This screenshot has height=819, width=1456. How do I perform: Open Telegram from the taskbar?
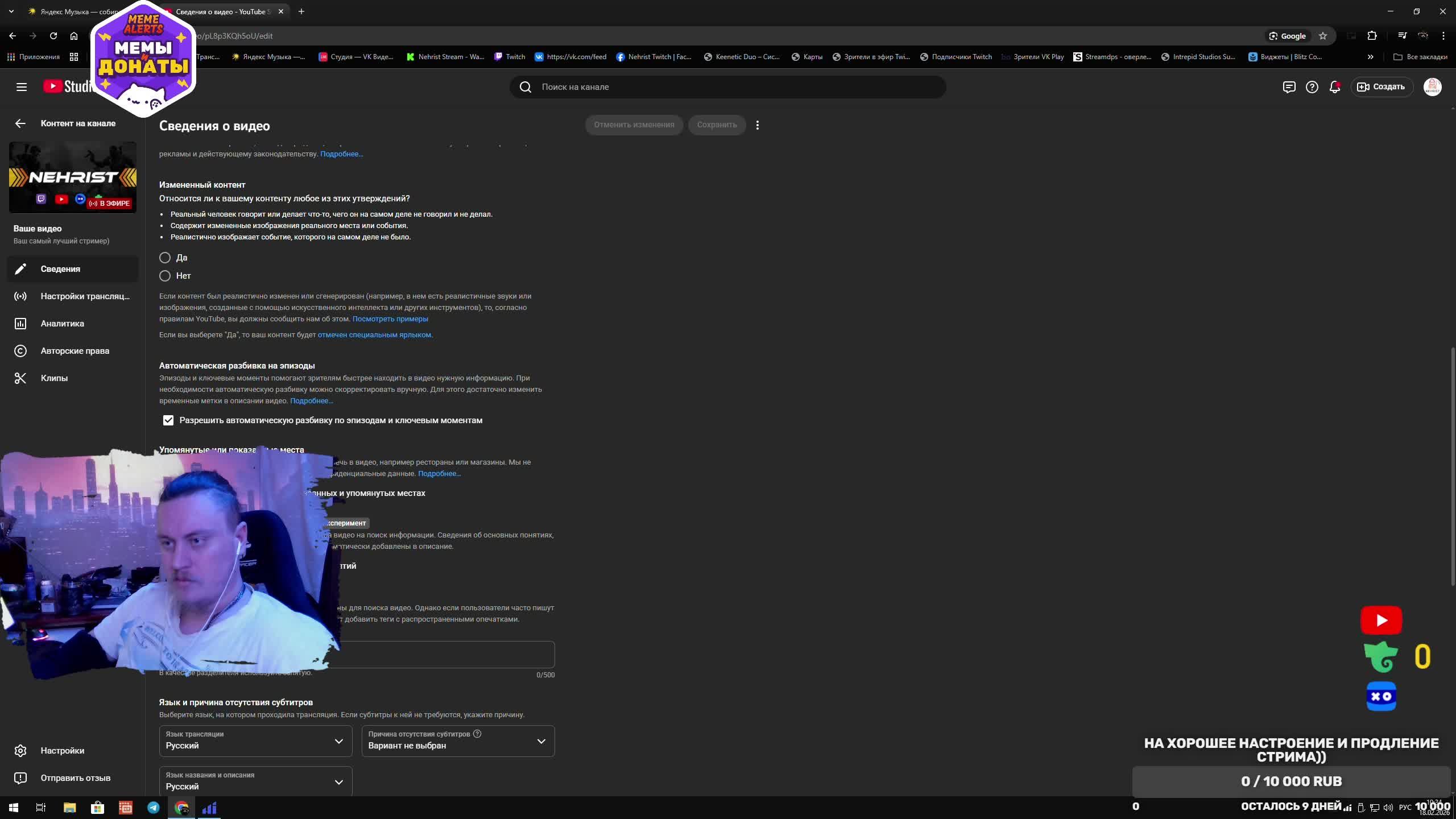(154, 808)
